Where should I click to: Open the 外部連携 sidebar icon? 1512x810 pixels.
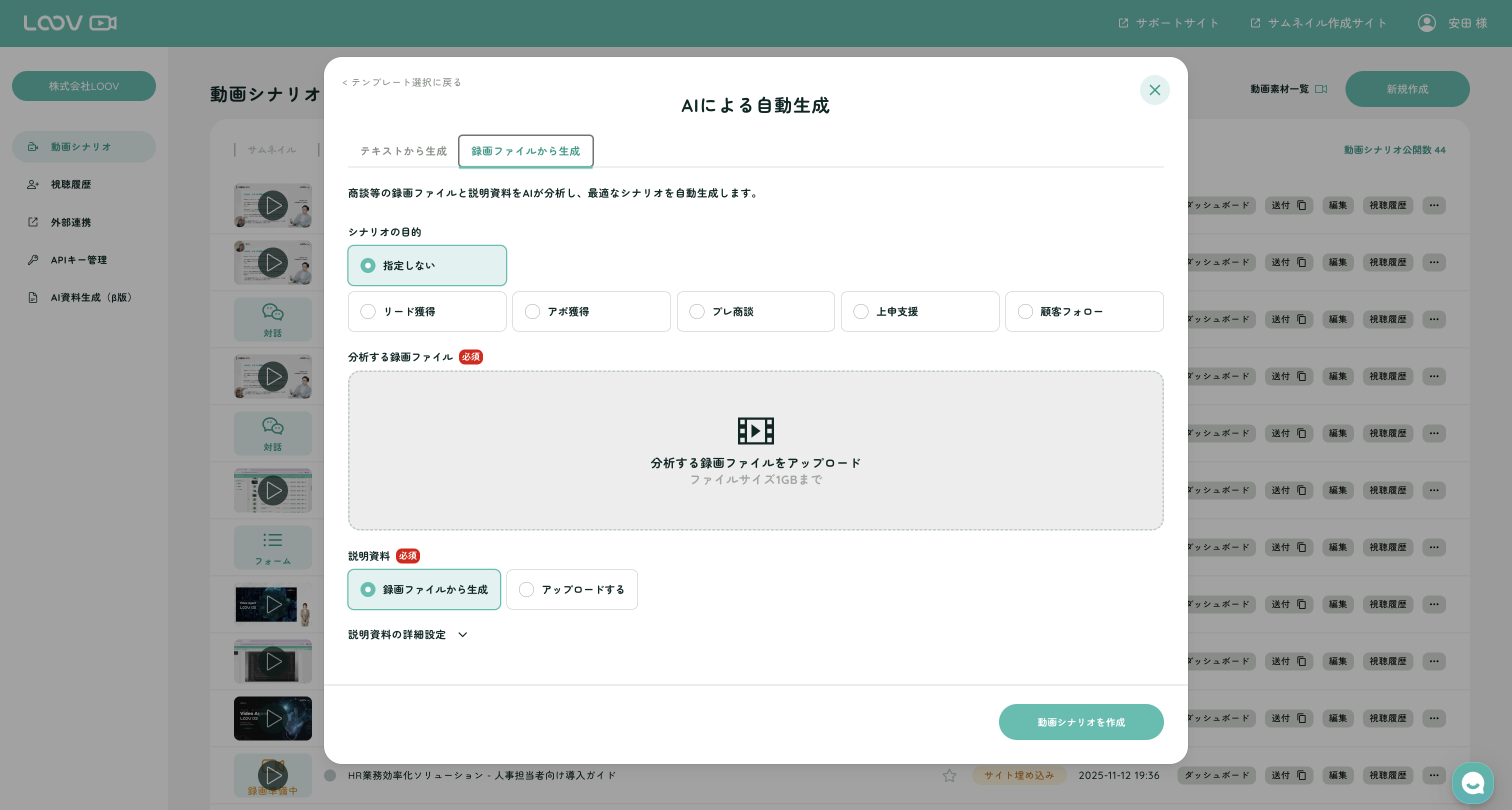33,222
